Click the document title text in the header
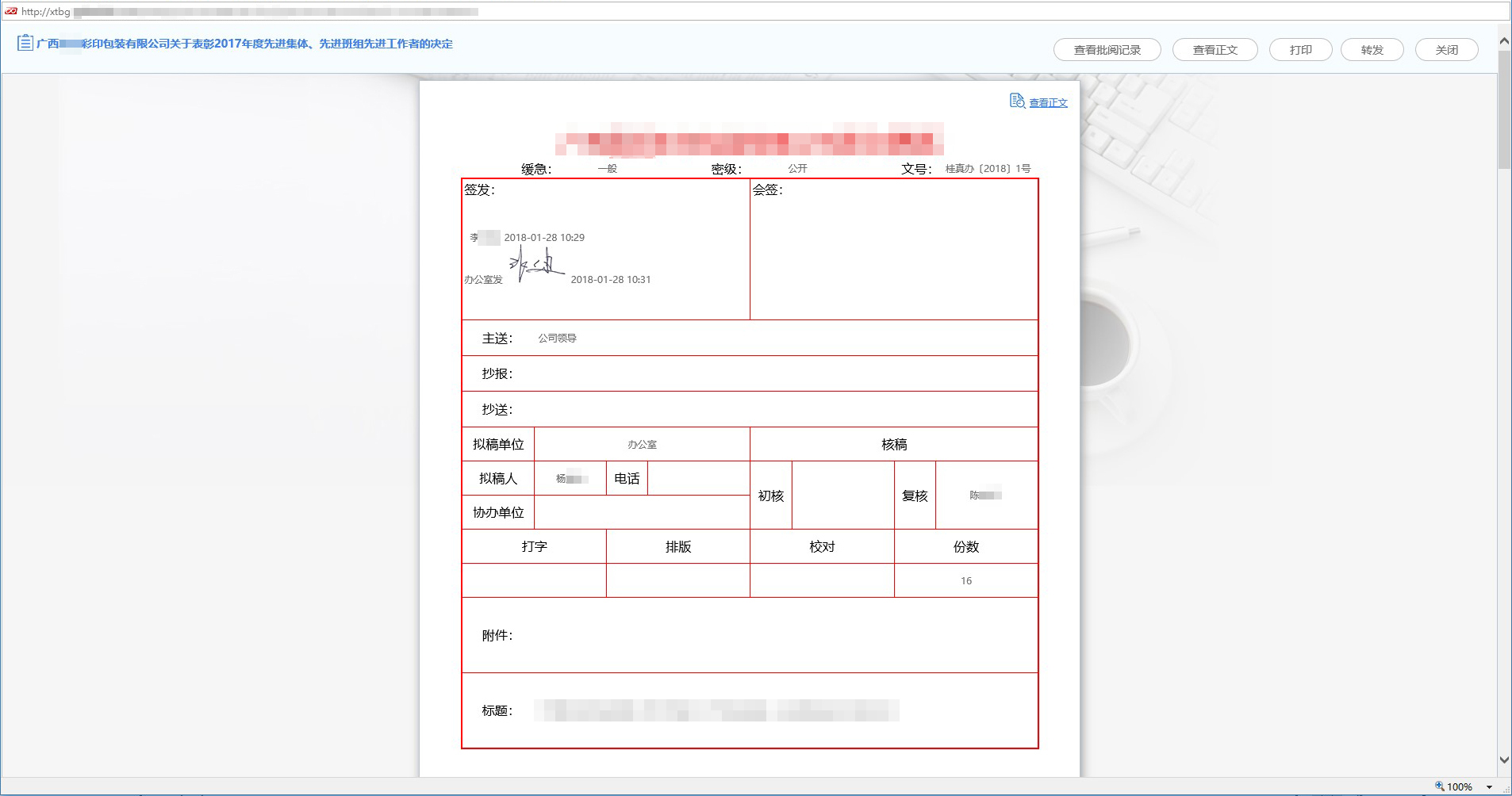Image resolution: width=1512 pixels, height=796 pixels. click(x=244, y=44)
